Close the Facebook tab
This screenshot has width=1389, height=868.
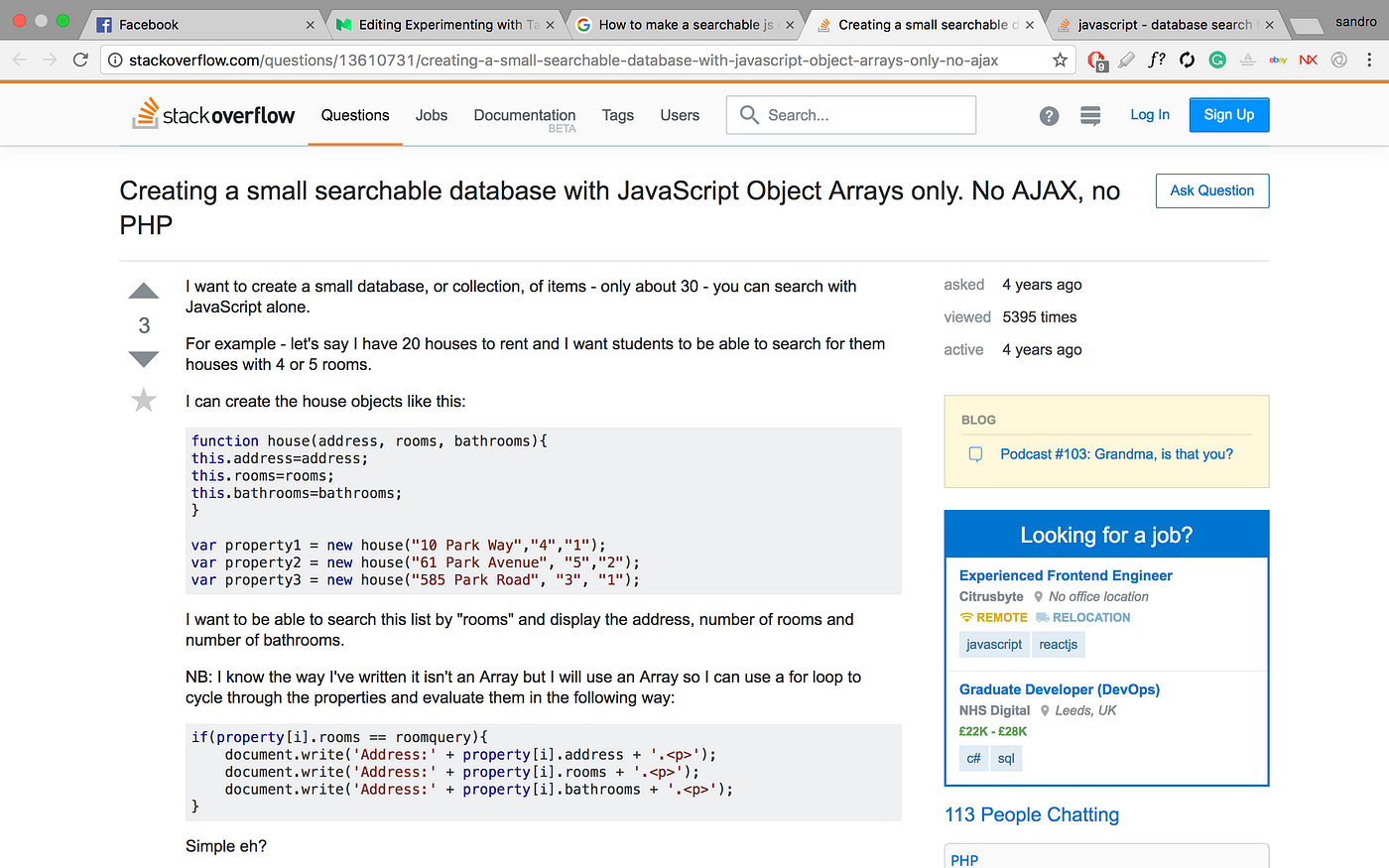click(x=310, y=25)
